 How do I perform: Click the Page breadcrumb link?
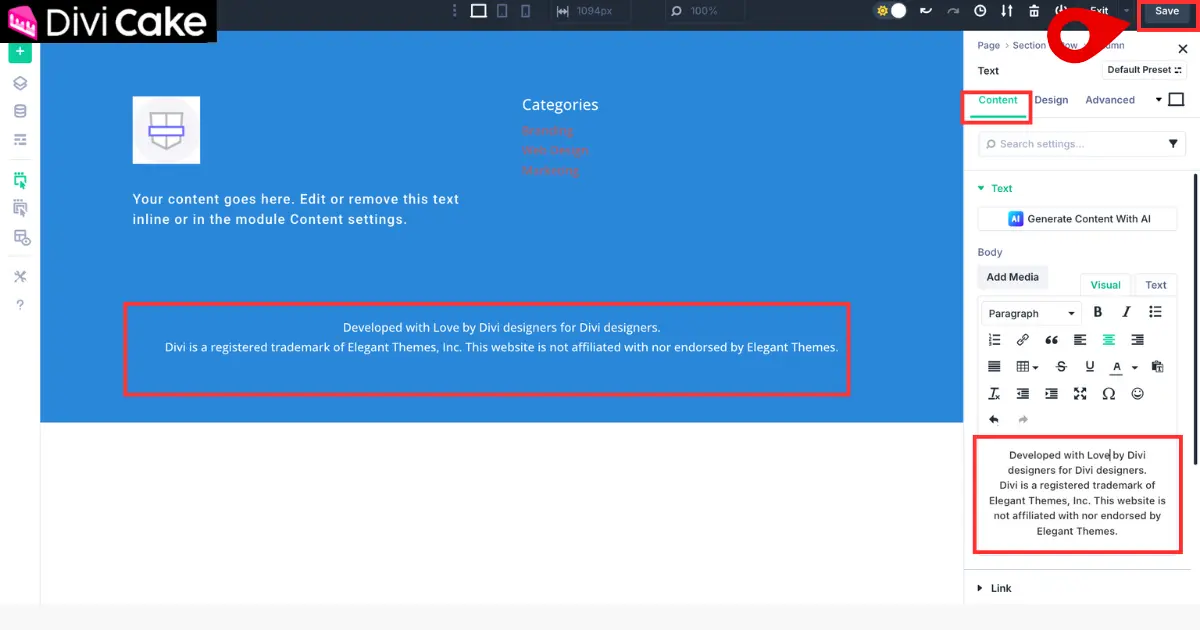pos(988,45)
